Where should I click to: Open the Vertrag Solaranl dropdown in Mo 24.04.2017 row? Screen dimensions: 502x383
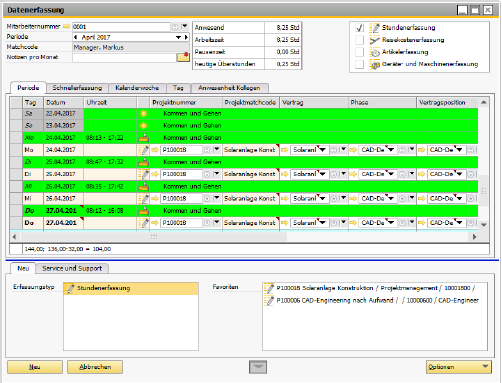(323, 150)
